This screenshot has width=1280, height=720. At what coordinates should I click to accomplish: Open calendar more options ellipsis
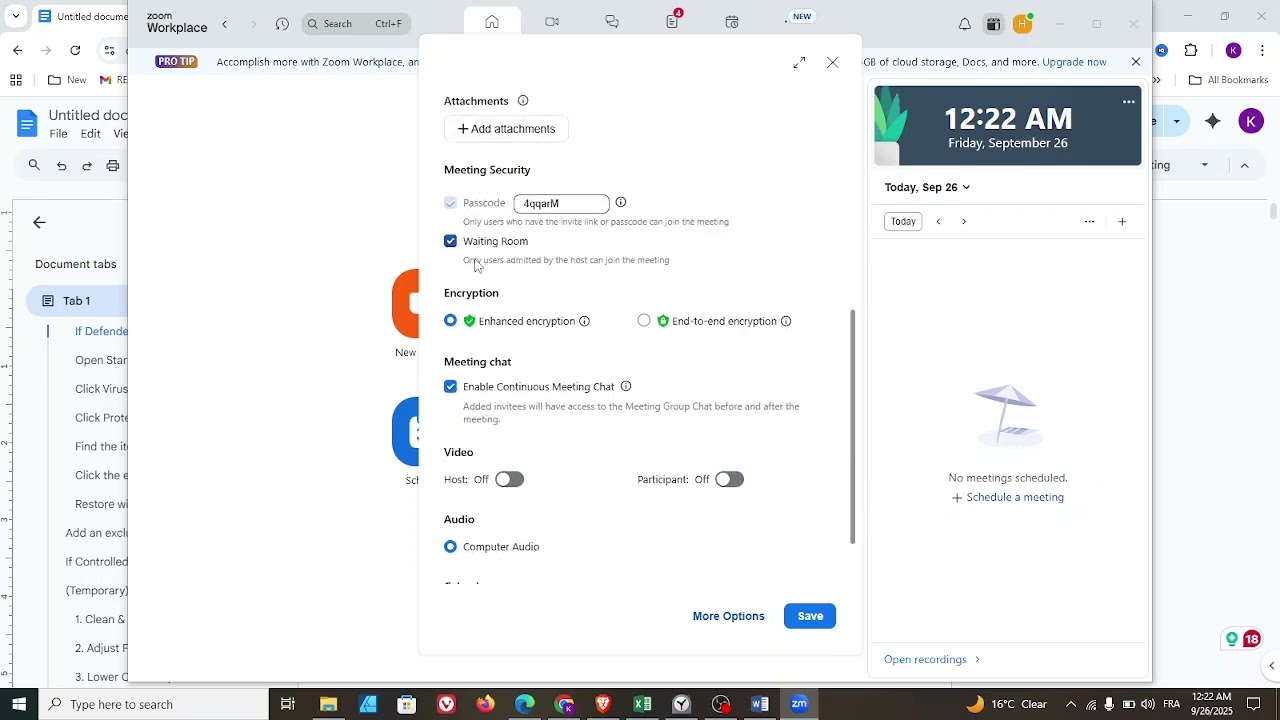[1089, 222]
